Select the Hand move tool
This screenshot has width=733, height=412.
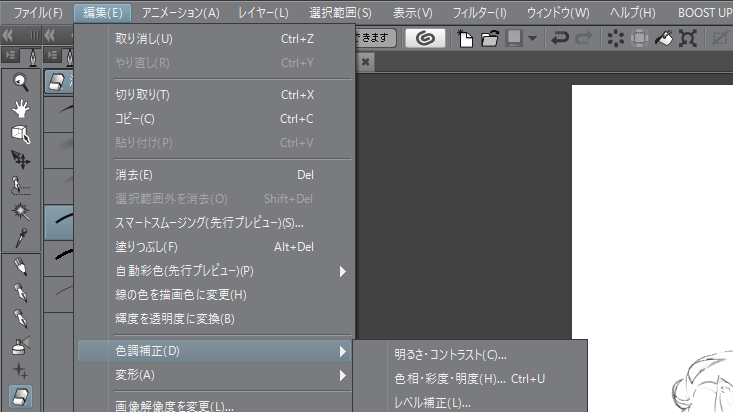[x=21, y=107]
